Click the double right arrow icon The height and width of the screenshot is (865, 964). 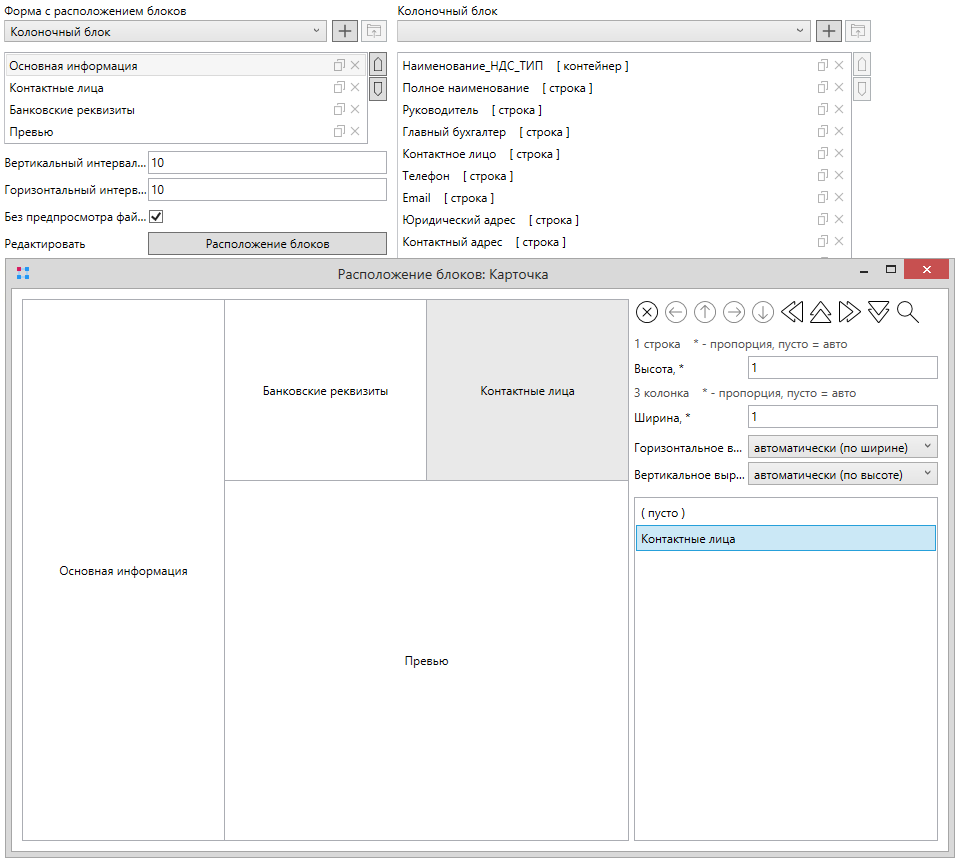coord(849,312)
